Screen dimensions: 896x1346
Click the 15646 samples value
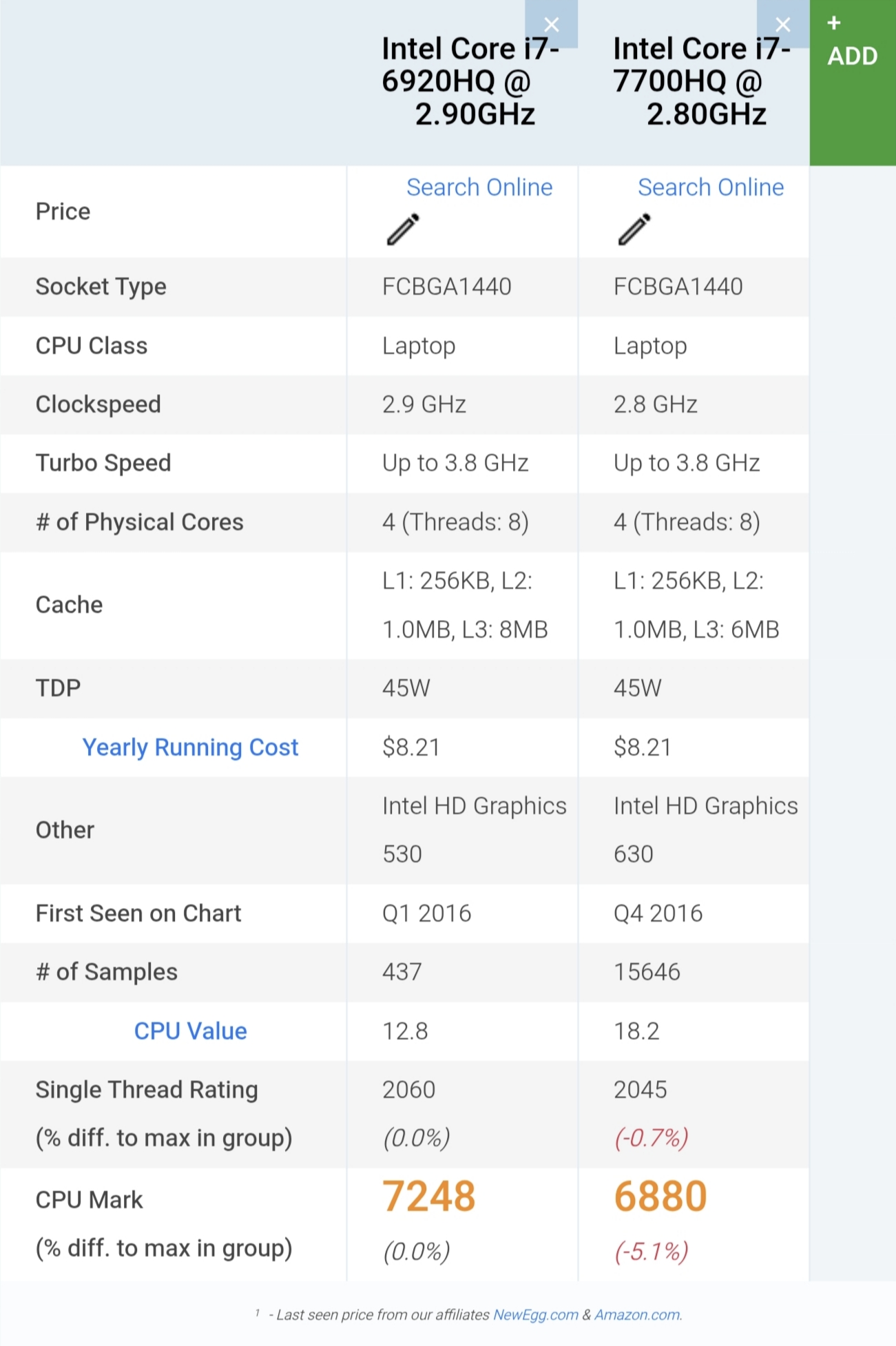(647, 972)
